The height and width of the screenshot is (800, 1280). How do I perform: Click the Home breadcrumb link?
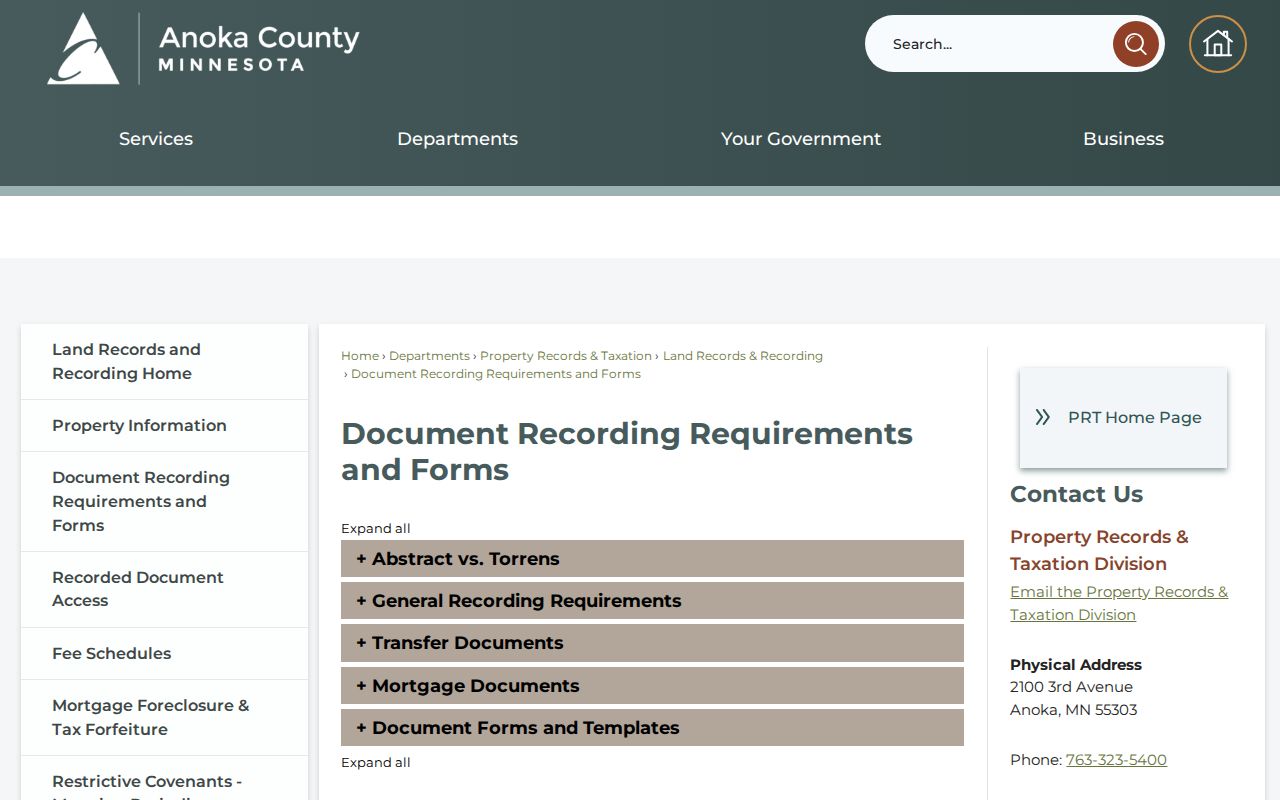pos(360,356)
